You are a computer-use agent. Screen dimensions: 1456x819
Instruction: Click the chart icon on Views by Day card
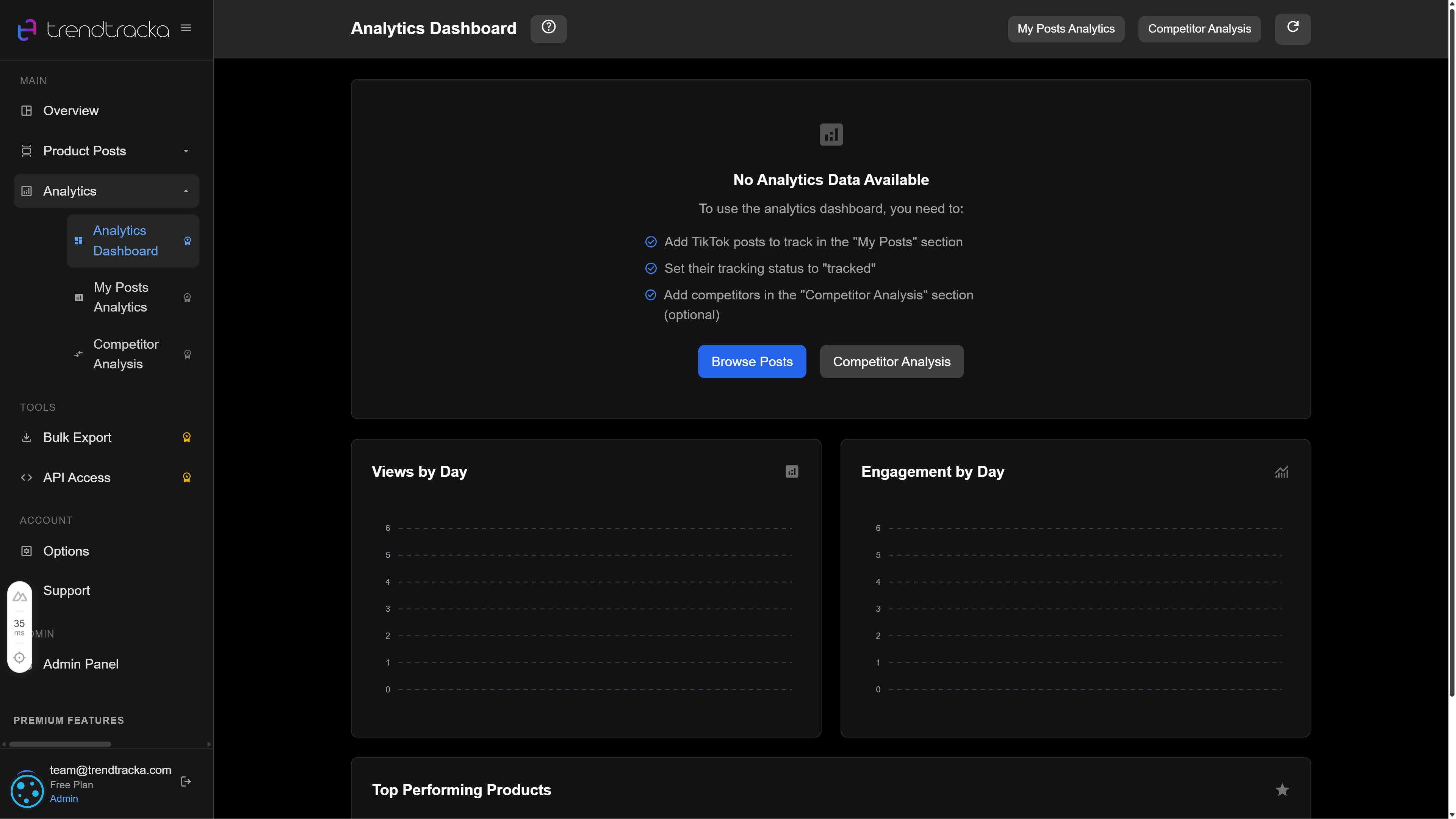[791, 471]
